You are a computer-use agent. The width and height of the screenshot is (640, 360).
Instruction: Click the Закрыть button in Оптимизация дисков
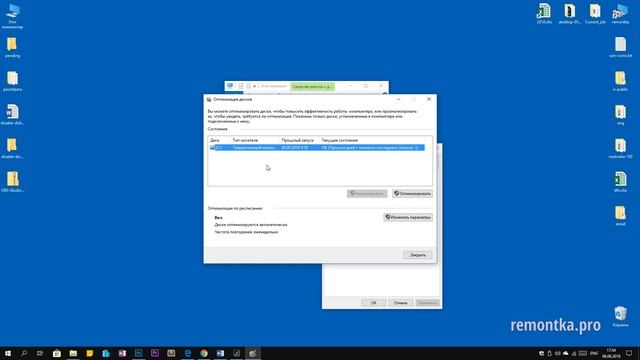(x=418, y=255)
